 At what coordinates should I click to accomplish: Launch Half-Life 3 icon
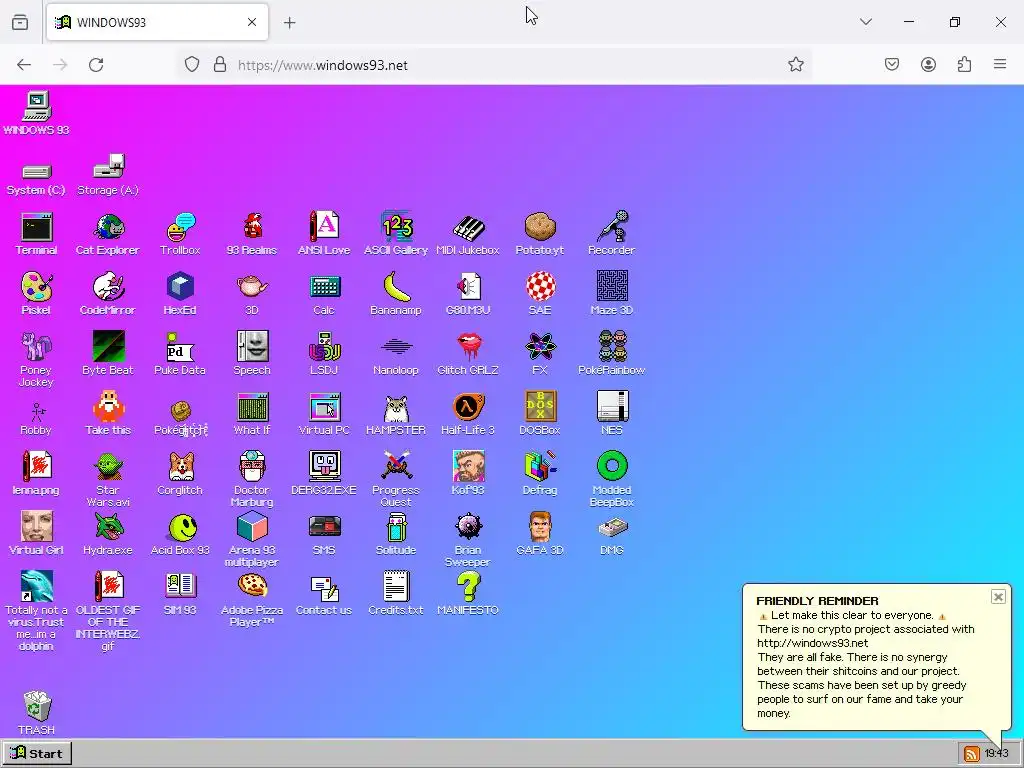click(x=468, y=408)
